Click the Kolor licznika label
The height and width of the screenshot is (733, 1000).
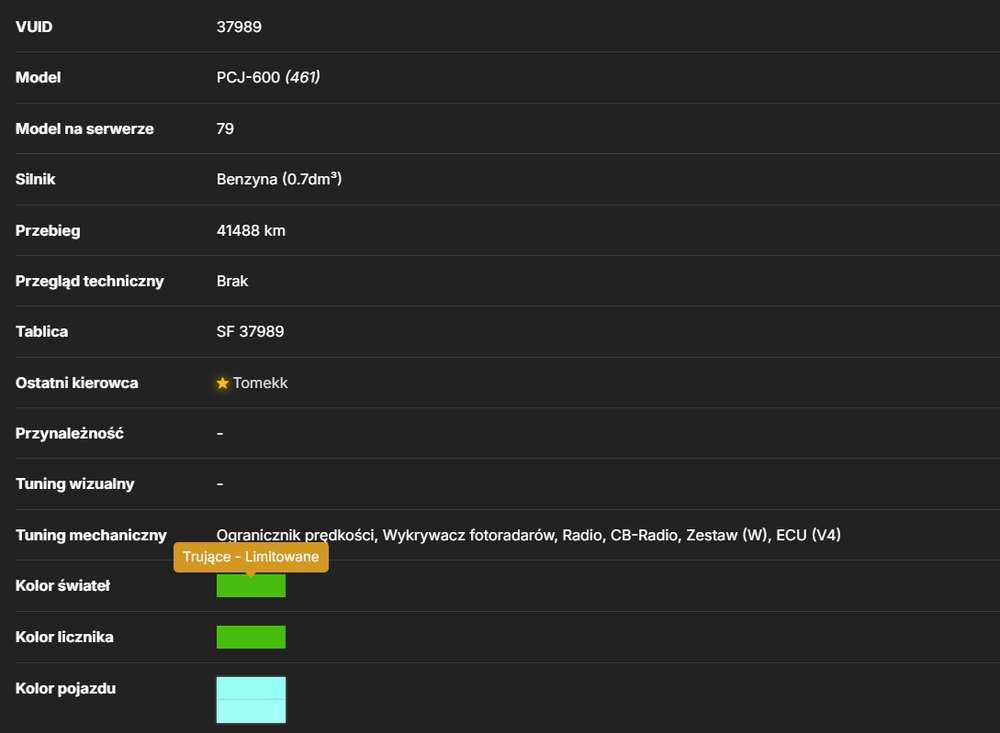tap(64, 637)
